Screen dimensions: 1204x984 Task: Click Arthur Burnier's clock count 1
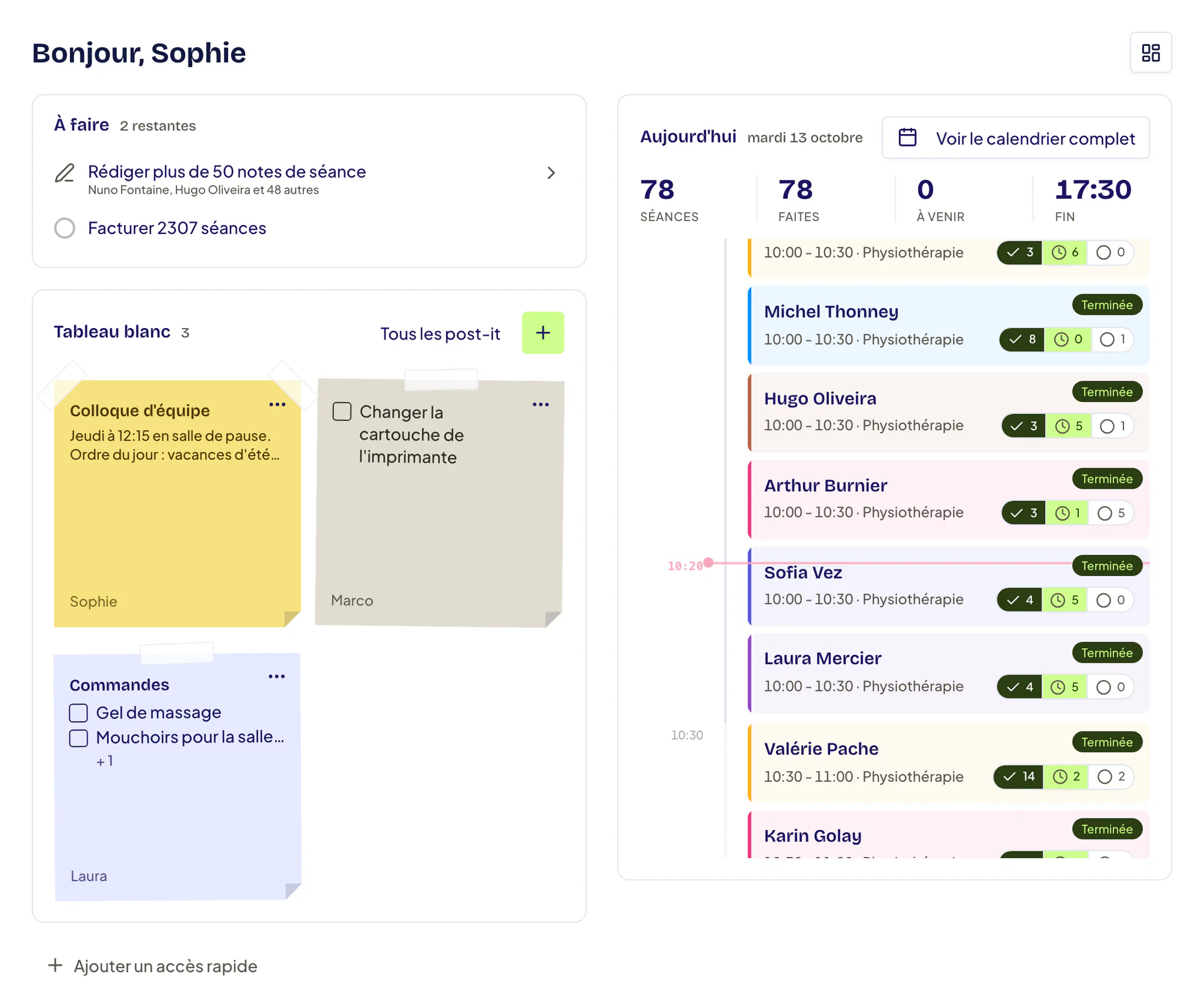tap(1067, 513)
